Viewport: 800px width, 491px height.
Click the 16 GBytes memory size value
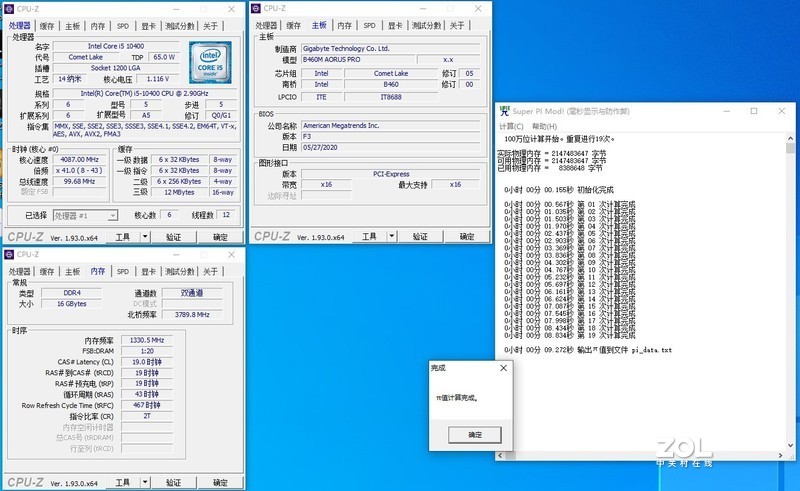tap(72, 304)
